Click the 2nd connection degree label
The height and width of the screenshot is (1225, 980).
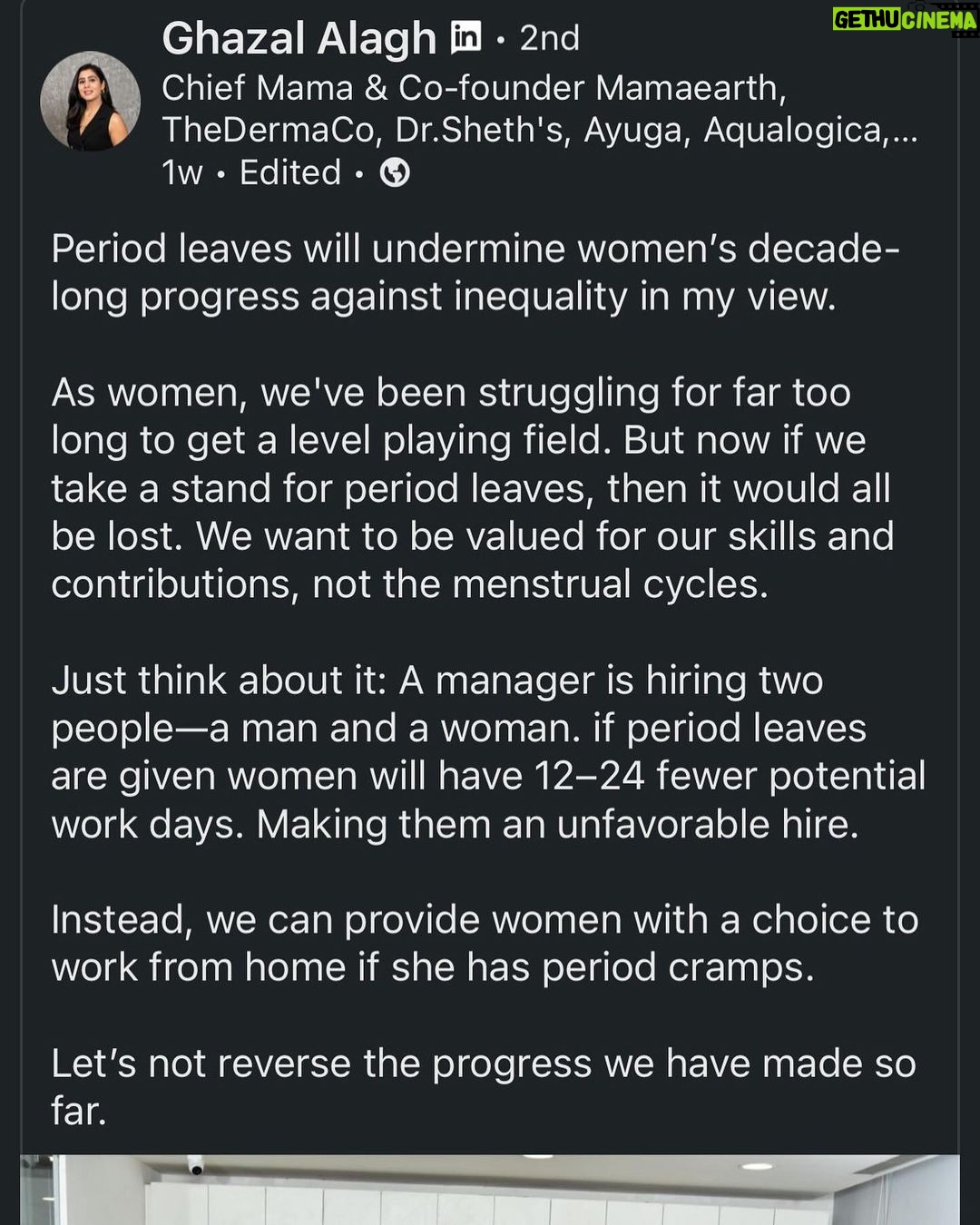pyautogui.click(x=549, y=38)
